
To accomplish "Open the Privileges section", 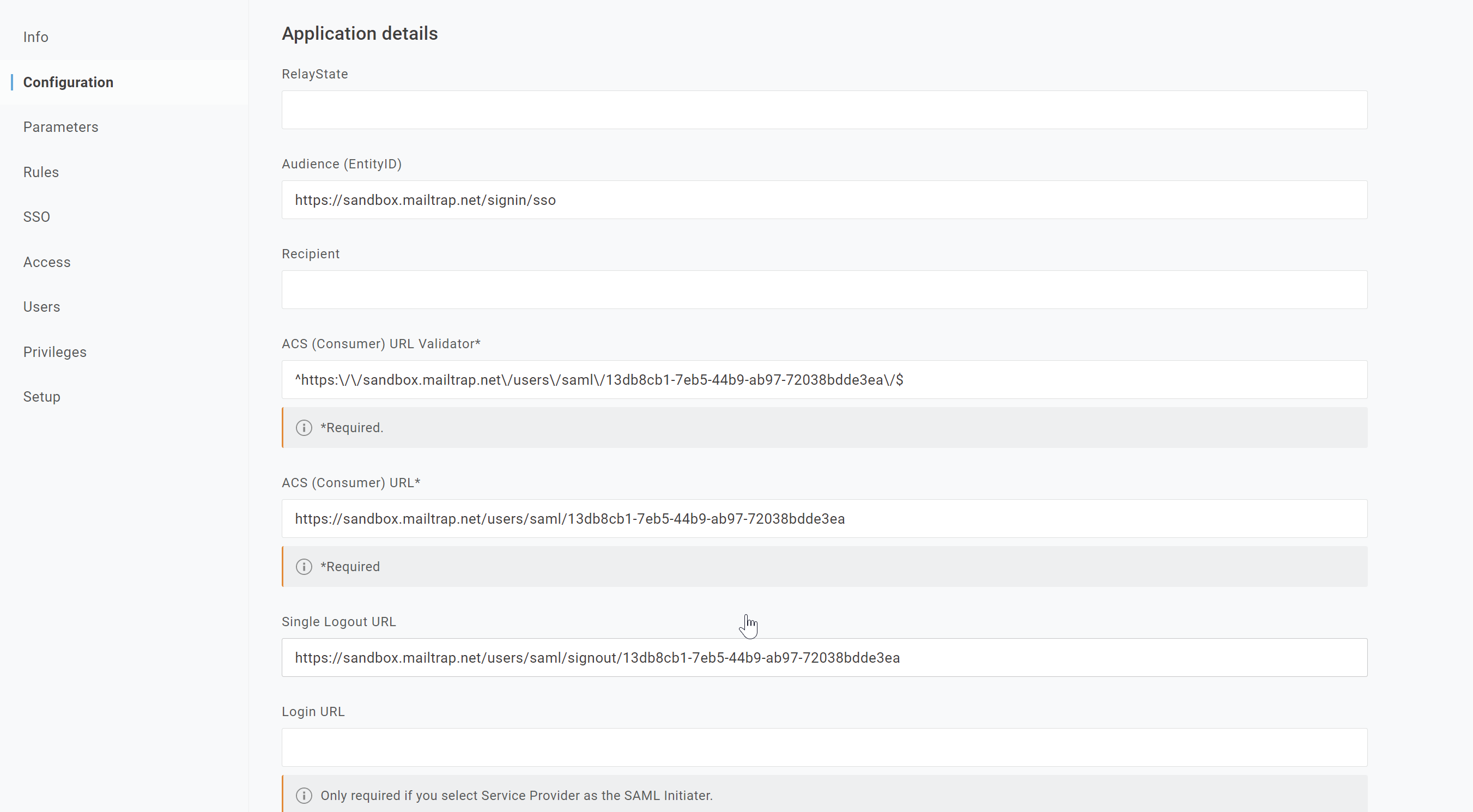I will (x=55, y=352).
